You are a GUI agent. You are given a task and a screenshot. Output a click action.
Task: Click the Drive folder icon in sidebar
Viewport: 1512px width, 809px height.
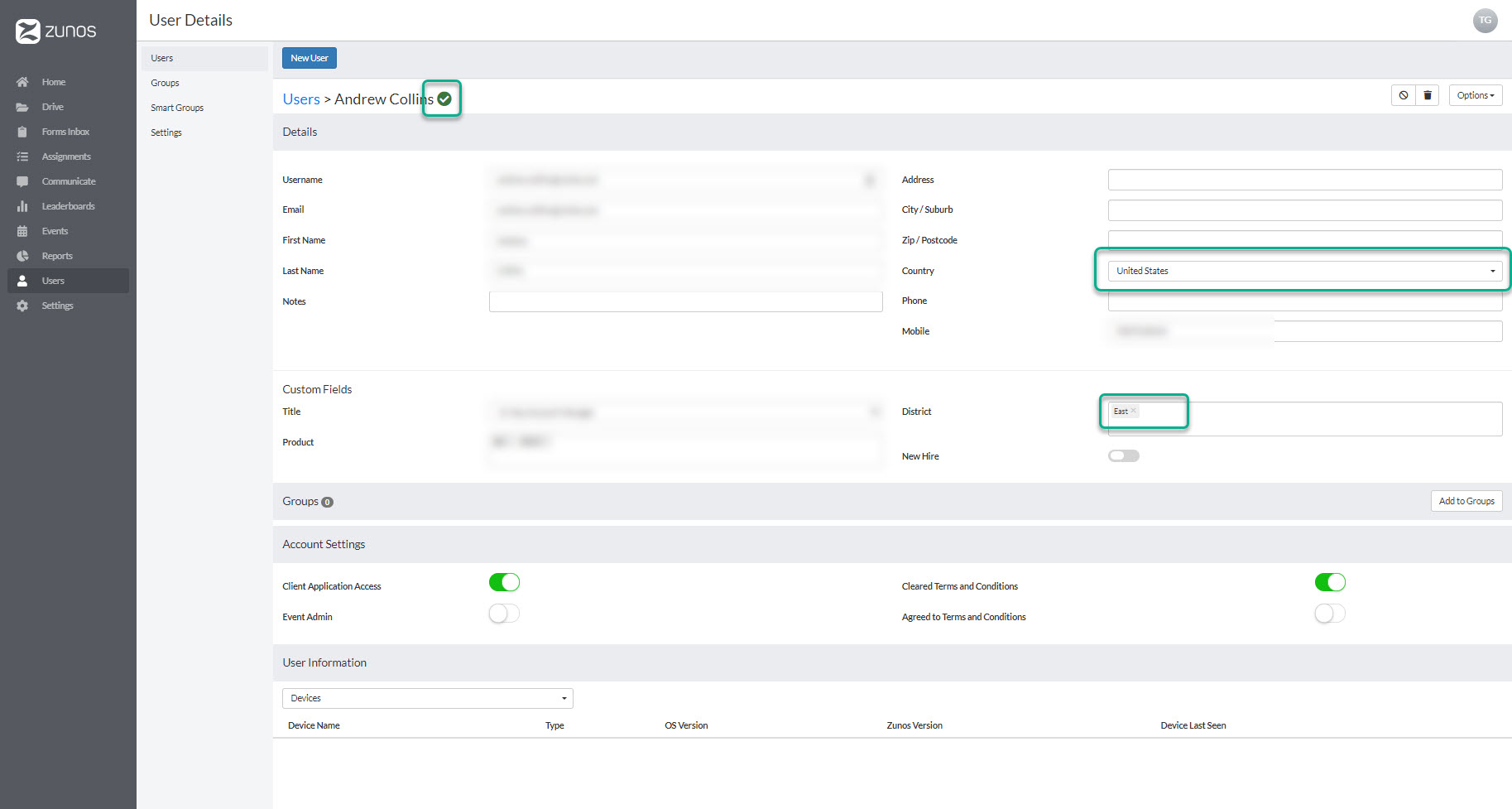[x=22, y=107]
